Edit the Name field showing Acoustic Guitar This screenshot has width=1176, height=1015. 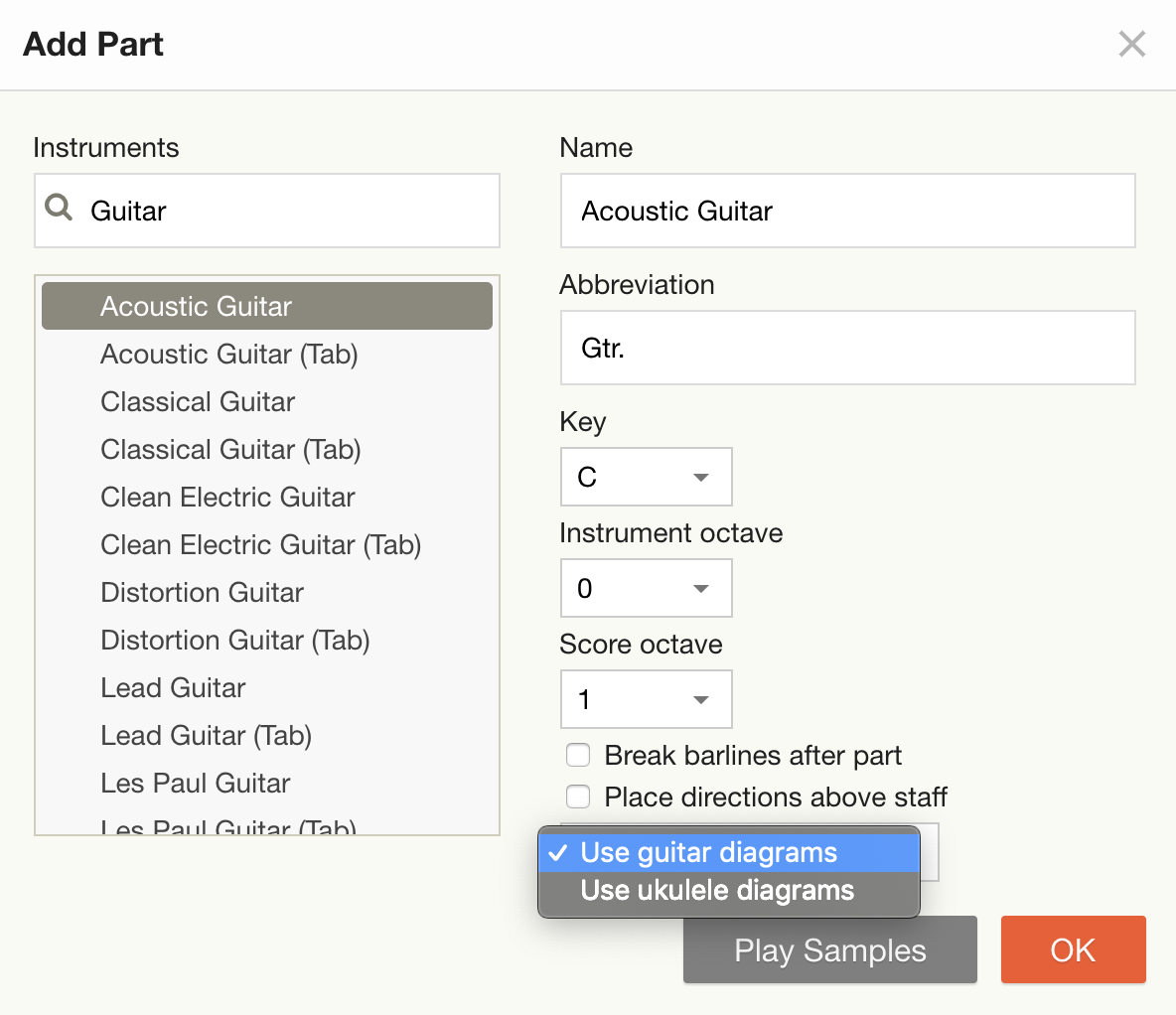tap(847, 211)
